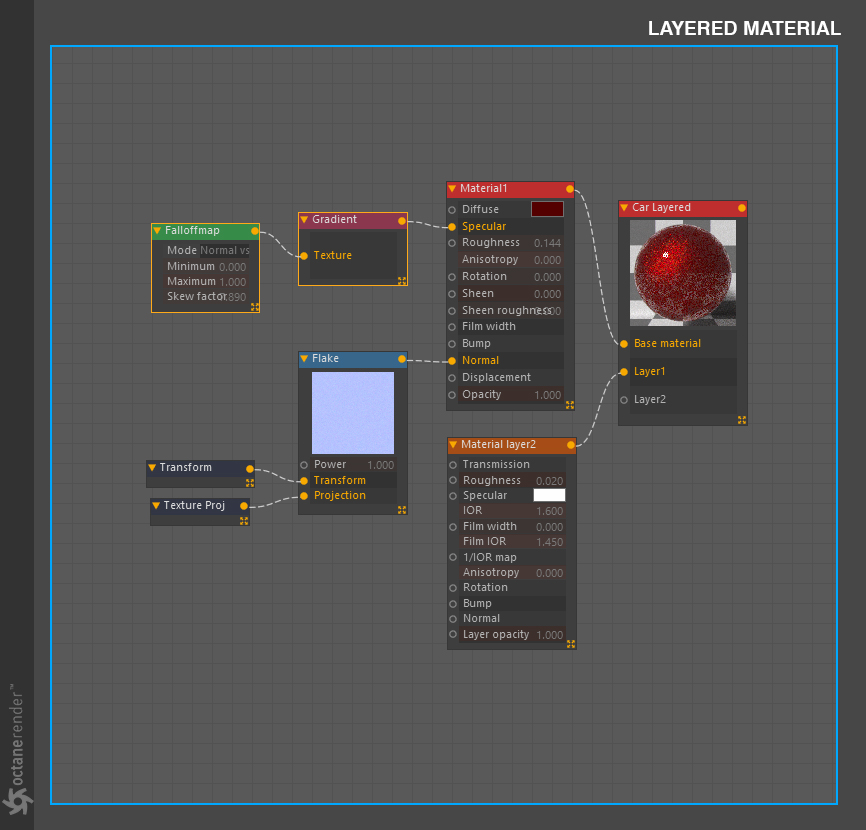This screenshot has width=866, height=830.
Task: Click Car Layered Base material port
Action: pos(624,344)
